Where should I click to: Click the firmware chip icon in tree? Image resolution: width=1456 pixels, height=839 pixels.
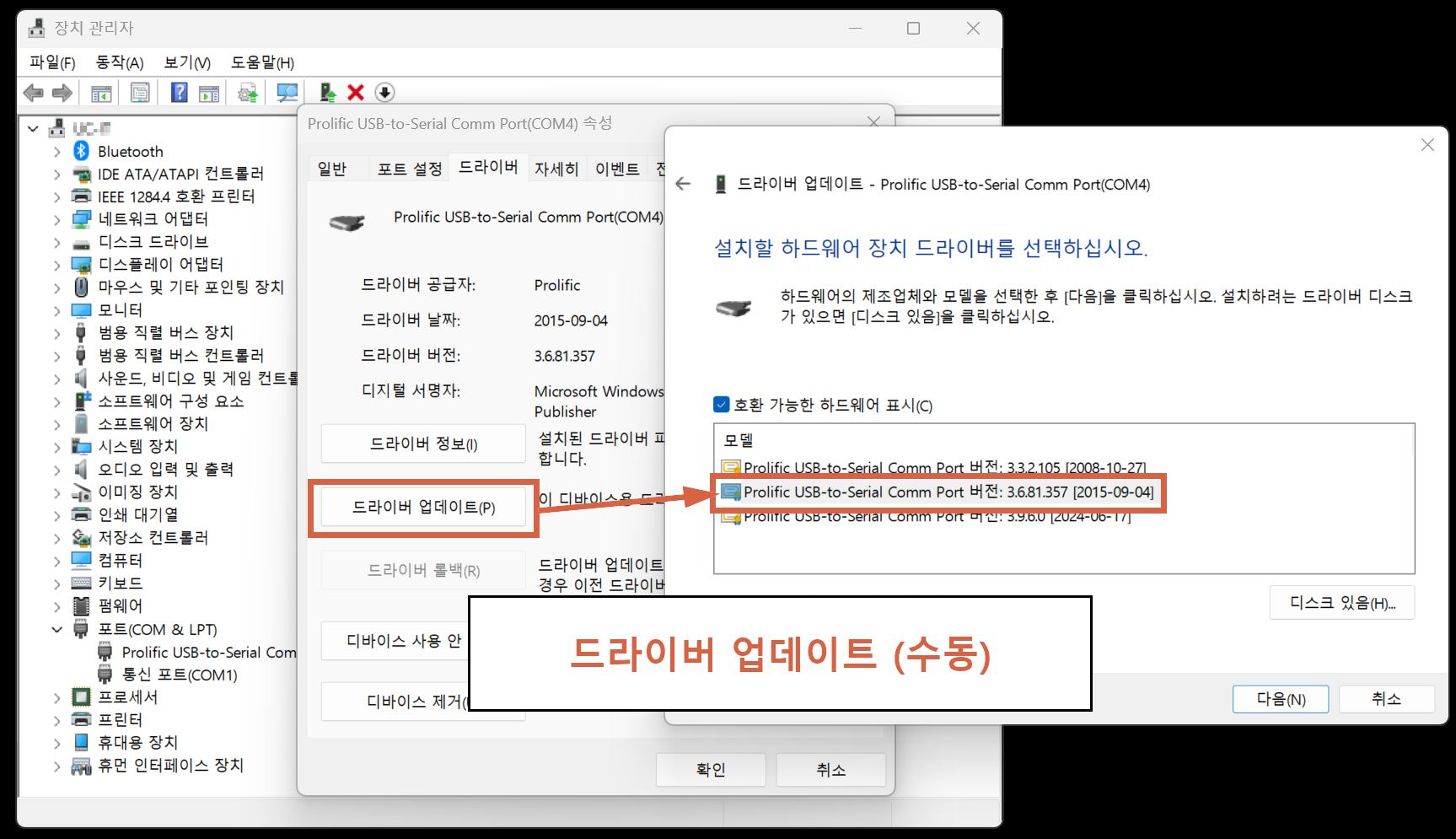click(82, 605)
